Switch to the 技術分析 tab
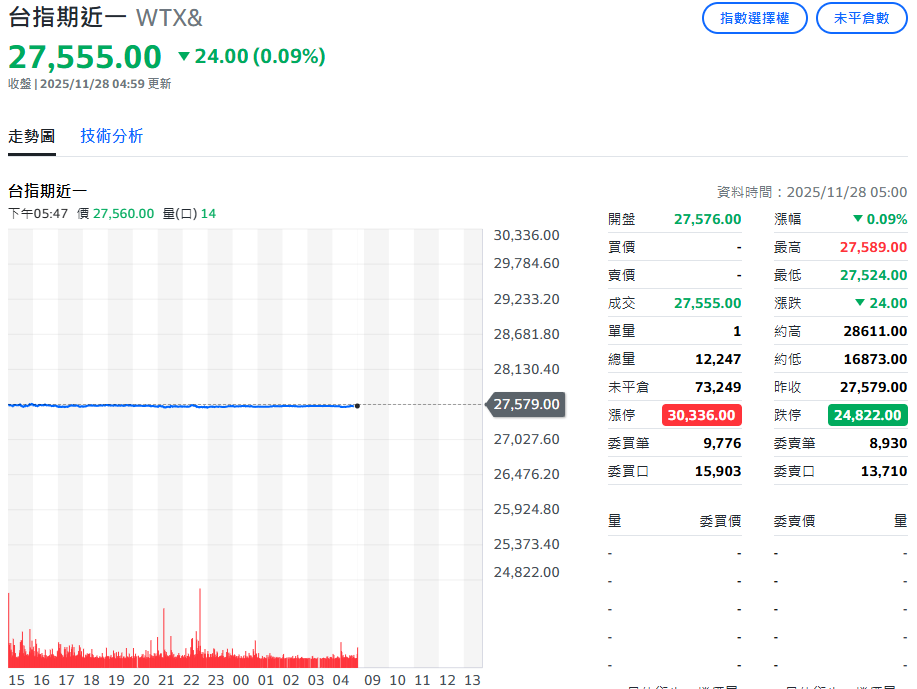 pos(112,136)
